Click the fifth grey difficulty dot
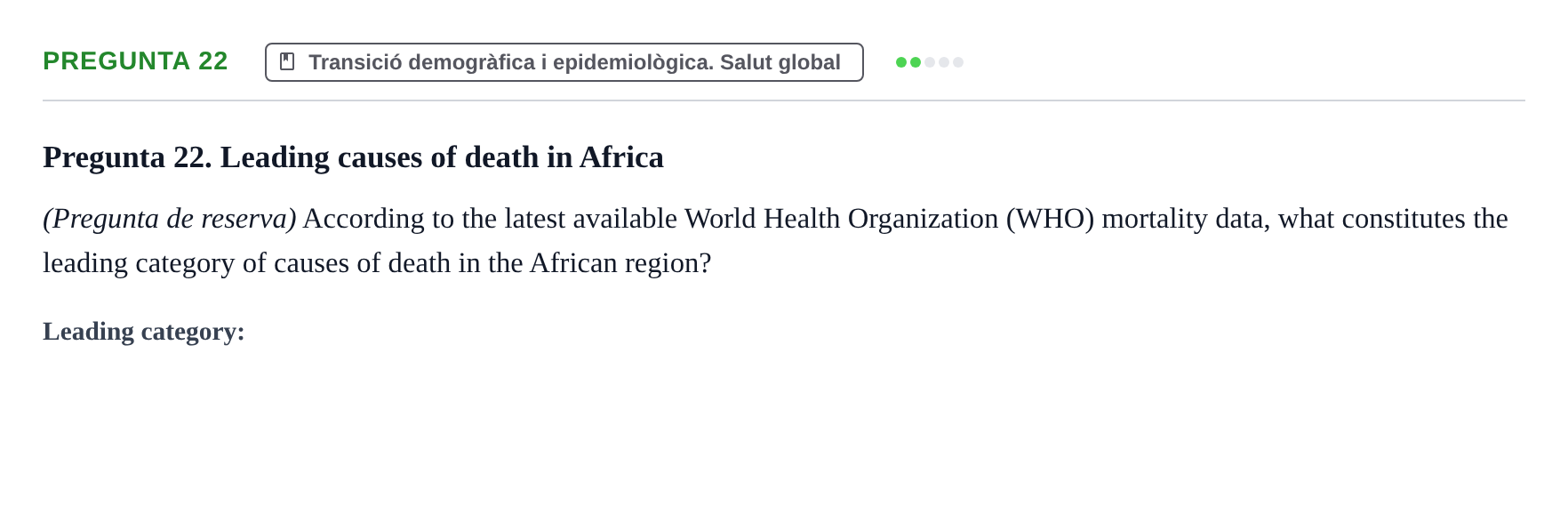This screenshot has width=1568, height=514. click(x=958, y=62)
